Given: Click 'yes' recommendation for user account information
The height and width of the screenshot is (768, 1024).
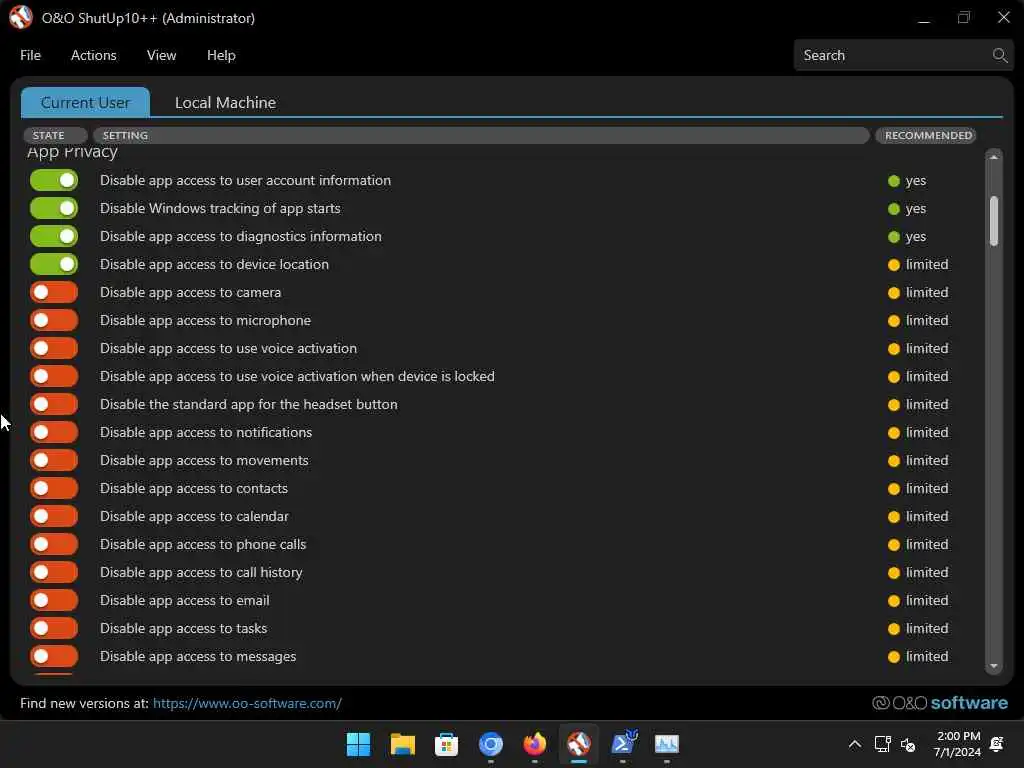Looking at the screenshot, I should click(x=916, y=180).
